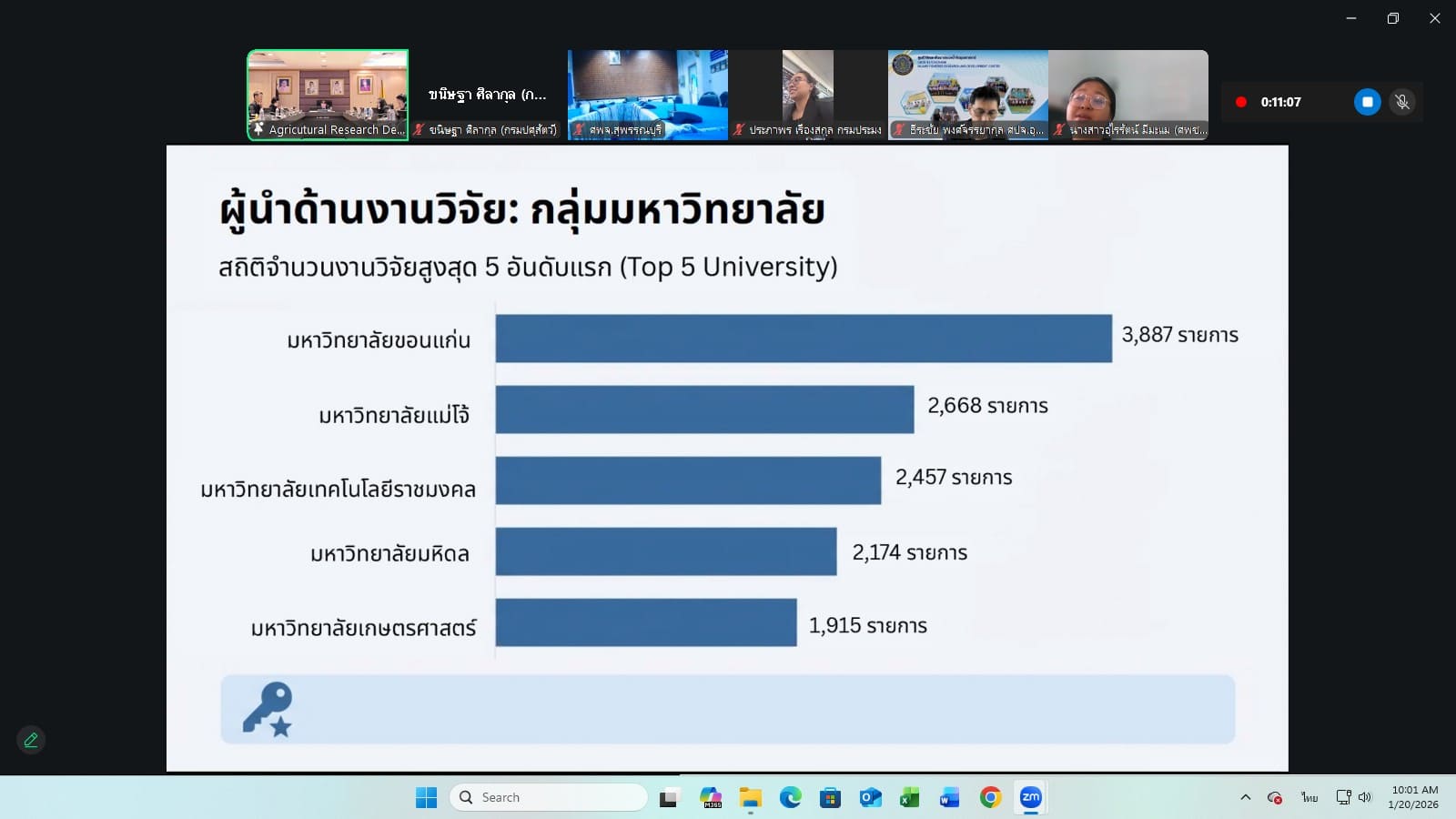Open File Explorer from taskbar
The height and width of the screenshot is (819, 1456).
[x=750, y=797]
